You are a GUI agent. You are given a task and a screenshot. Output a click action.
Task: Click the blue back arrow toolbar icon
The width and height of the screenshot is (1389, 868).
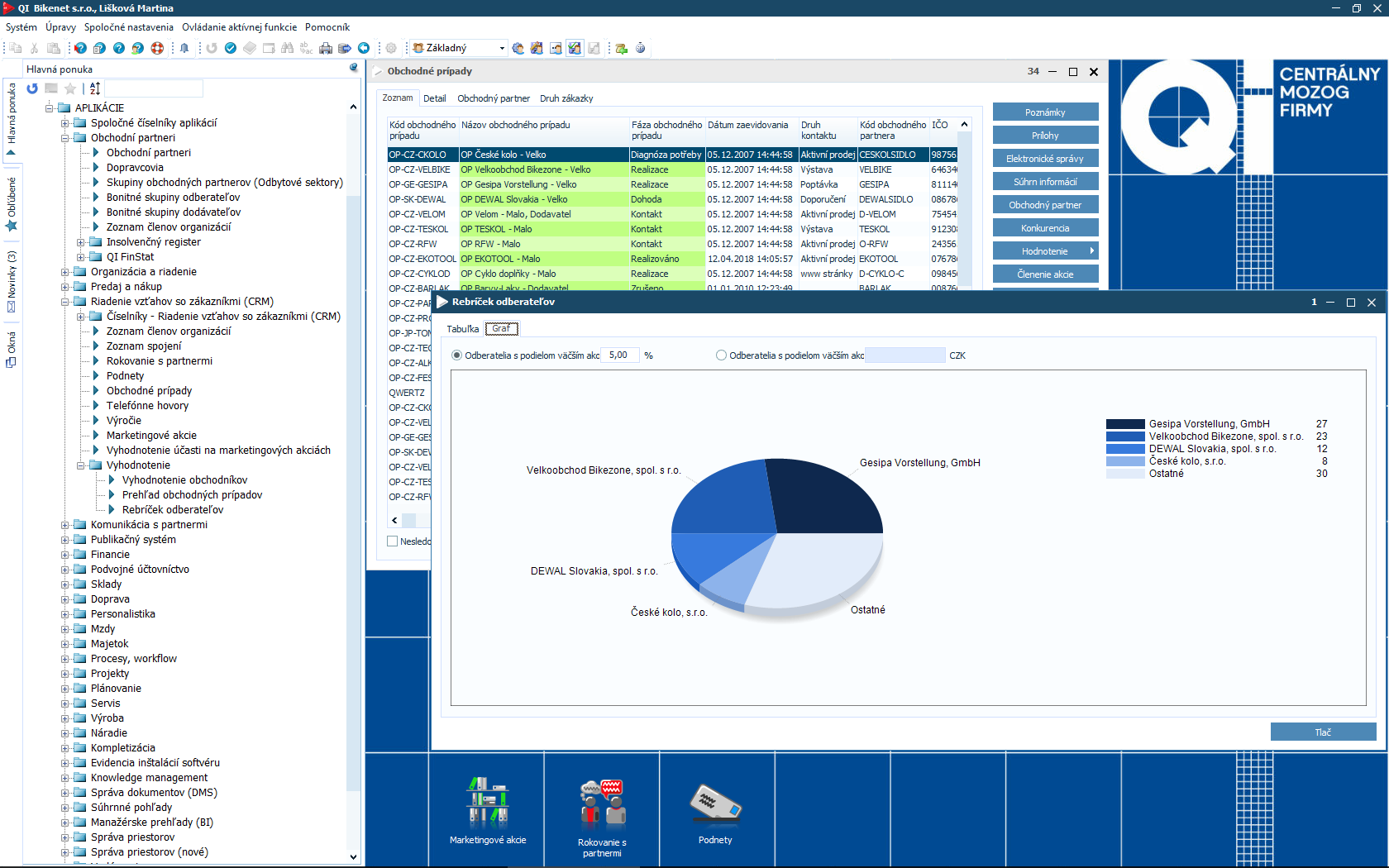tap(363, 48)
